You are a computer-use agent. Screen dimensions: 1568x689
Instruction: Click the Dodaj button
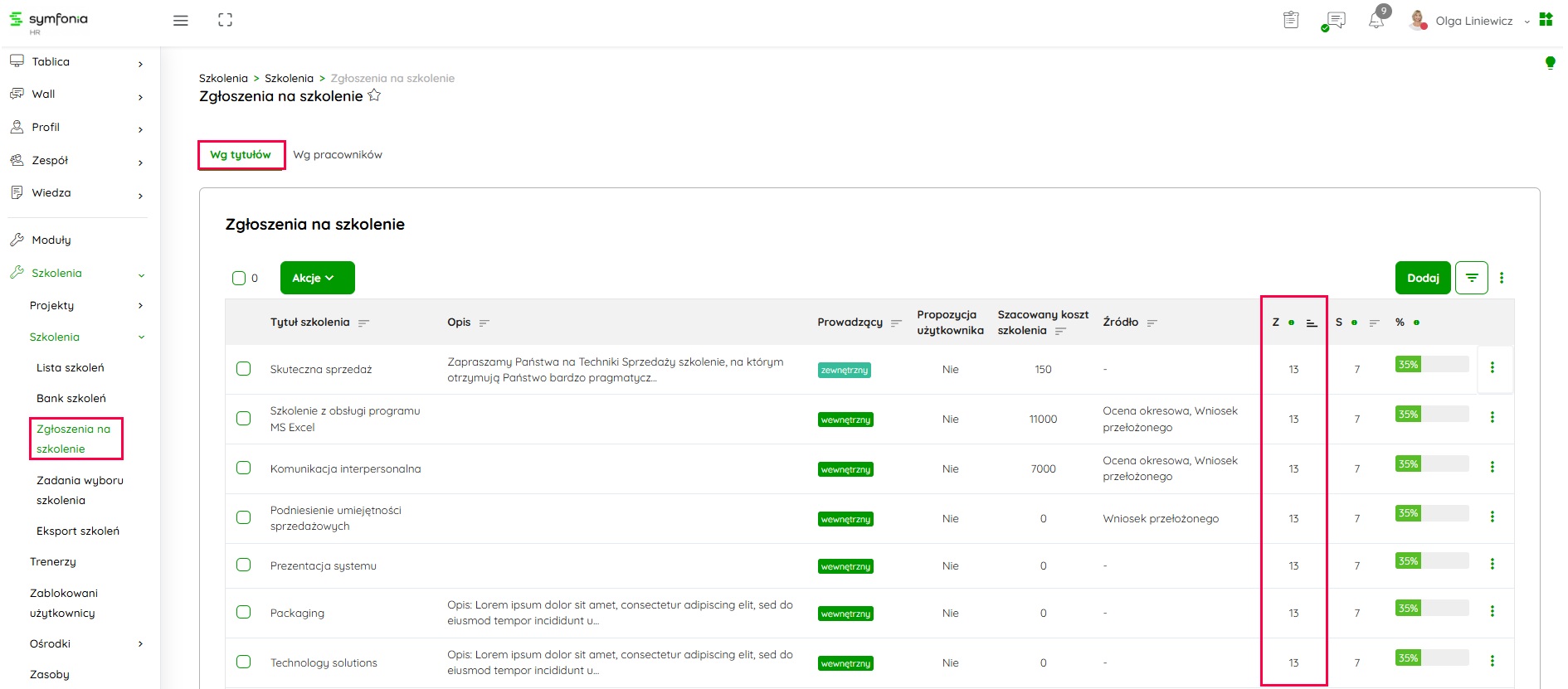(1422, 278)
